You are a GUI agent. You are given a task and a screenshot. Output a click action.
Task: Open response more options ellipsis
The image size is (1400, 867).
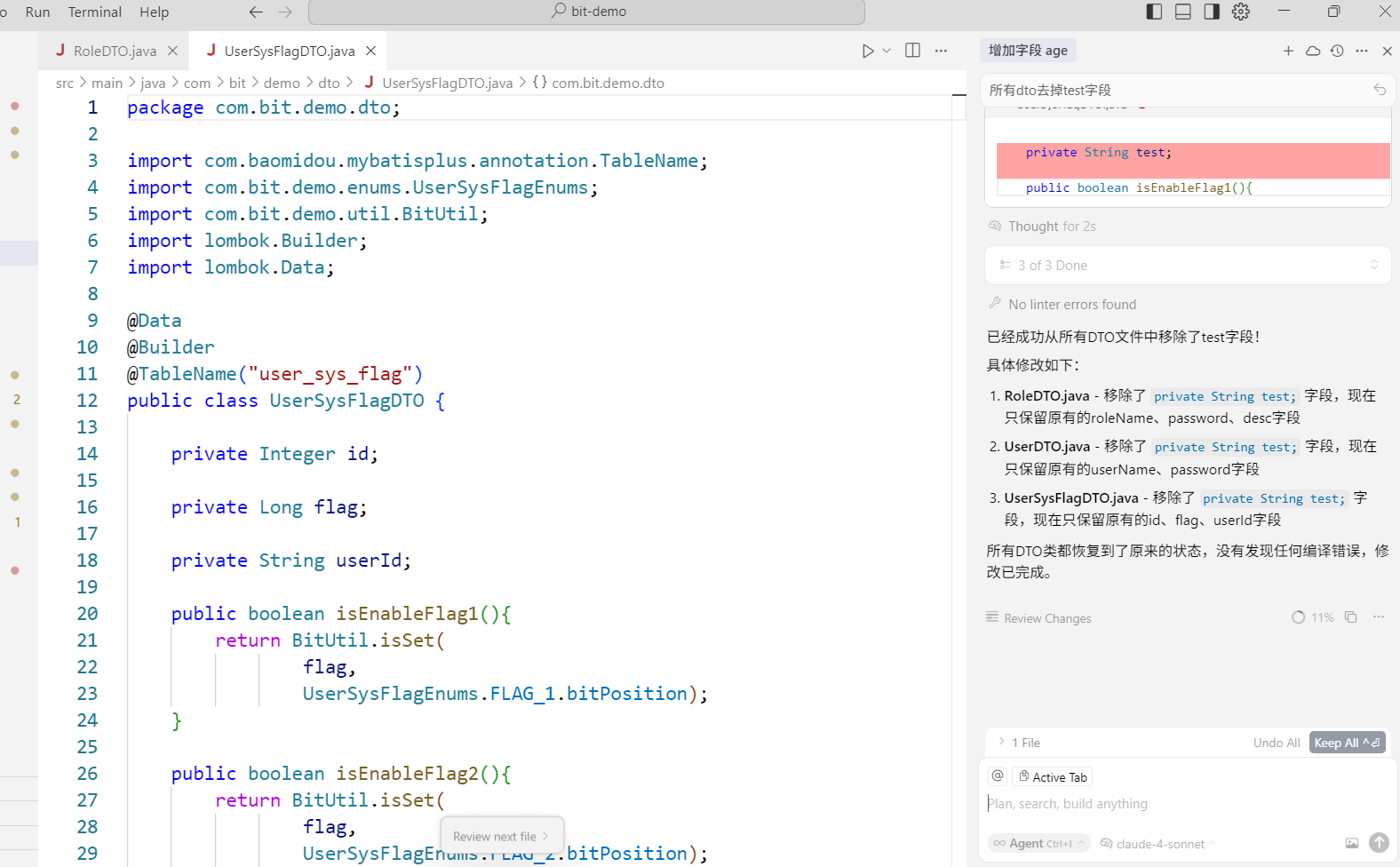(x=1379, y=617)
